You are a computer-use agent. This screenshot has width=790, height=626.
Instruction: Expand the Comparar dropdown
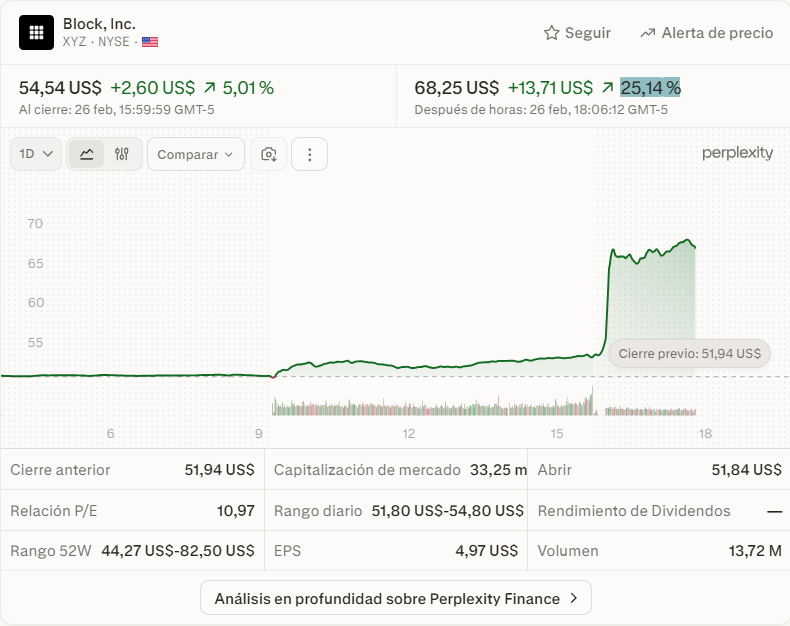[x=195, y=154]
